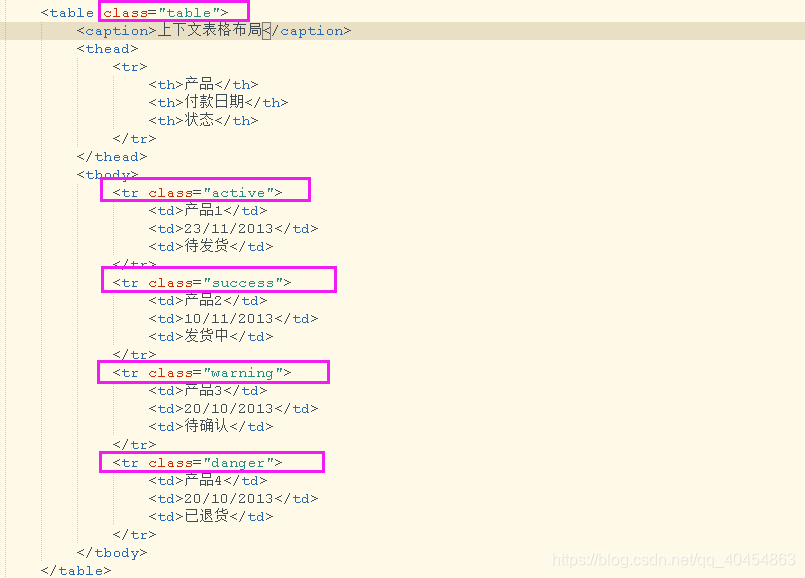
Task: Click the td cell "发货中"
Action: coord(211,336)
